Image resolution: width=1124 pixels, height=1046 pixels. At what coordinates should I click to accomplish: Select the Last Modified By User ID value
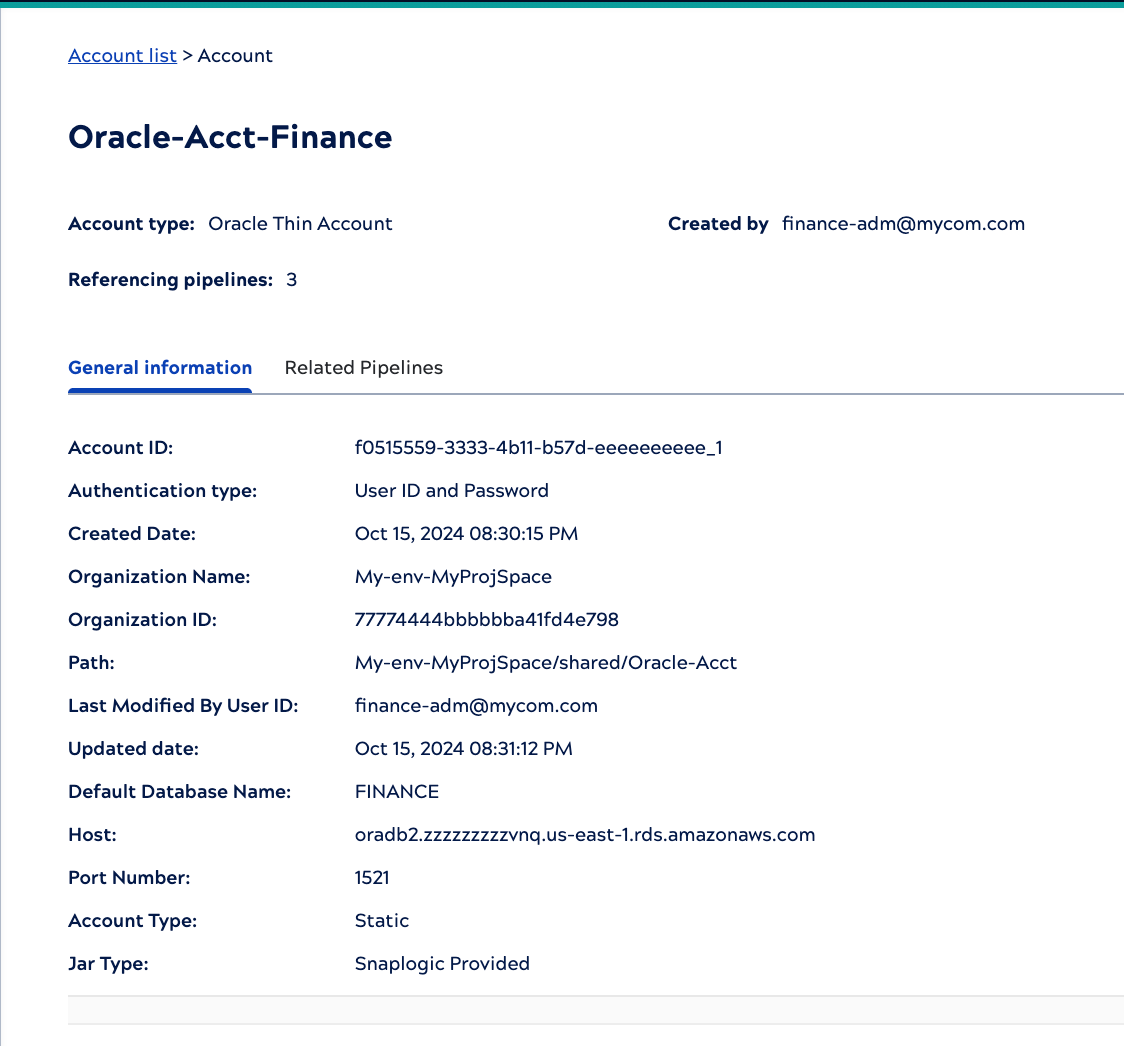pos(476,705)
